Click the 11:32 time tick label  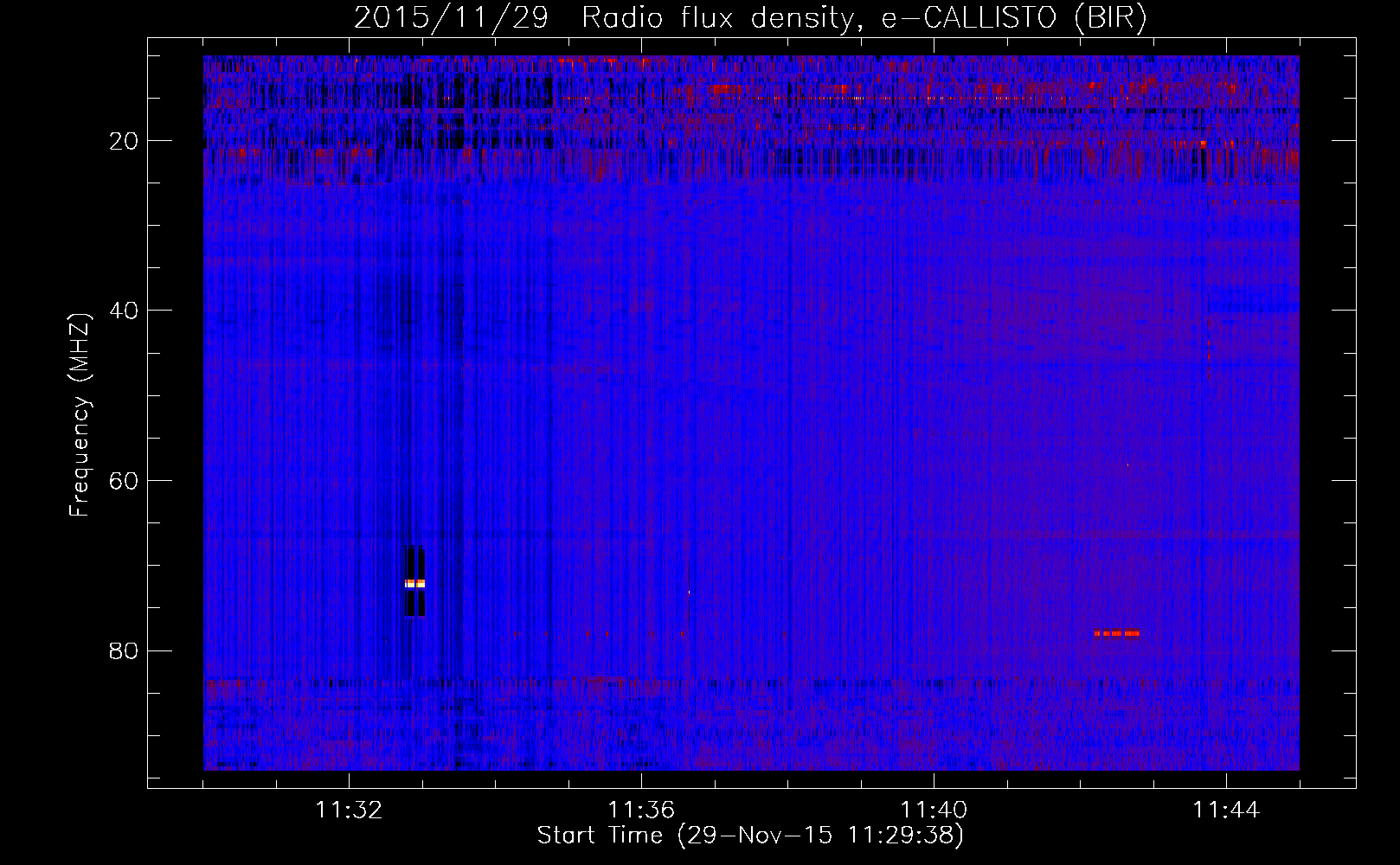click(x=349, y=811)
